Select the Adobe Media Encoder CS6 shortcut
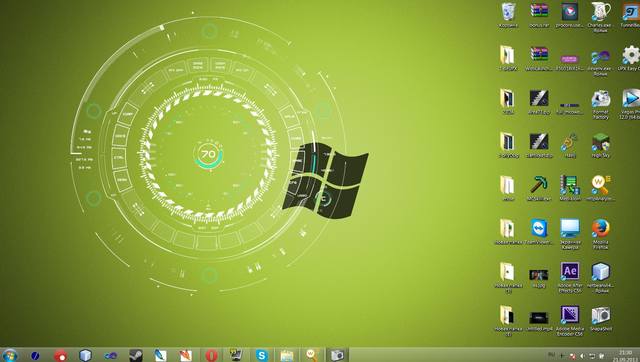 point(570,321)
